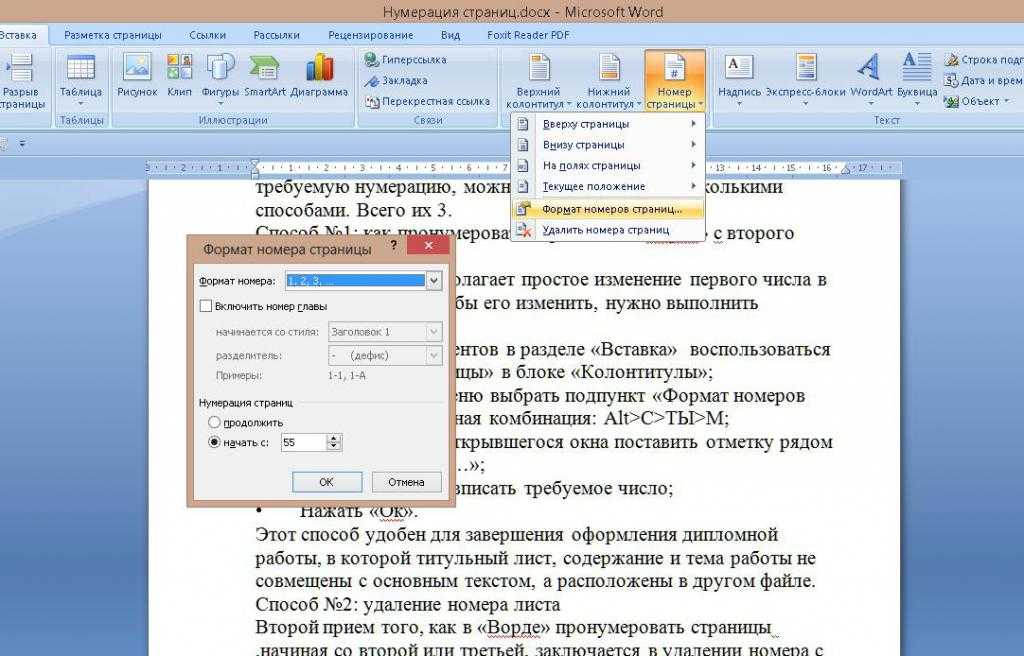Image resolution: width=1024 pixels, height=656 pixels.
Task: Open the Клип clip art tool
Action: (x=179, y=76)
